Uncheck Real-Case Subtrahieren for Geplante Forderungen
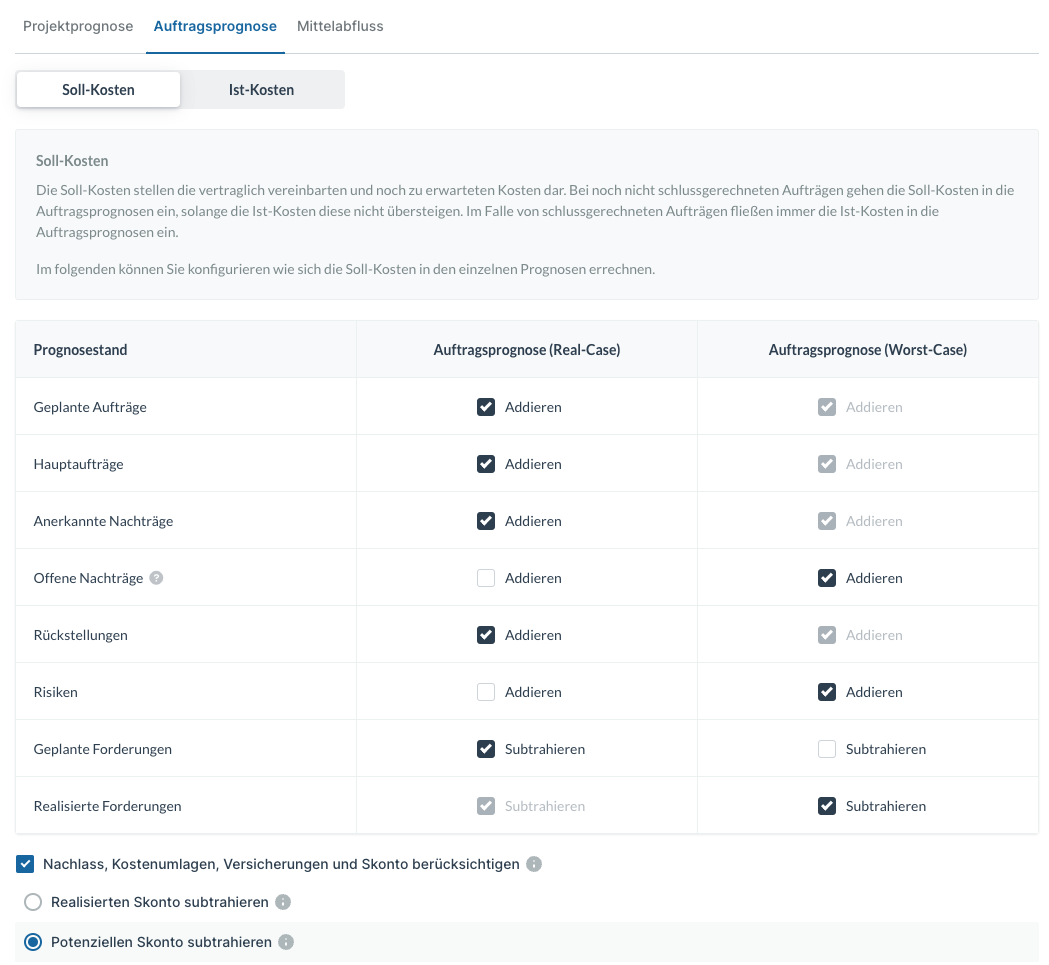 (x=486, y=749)
